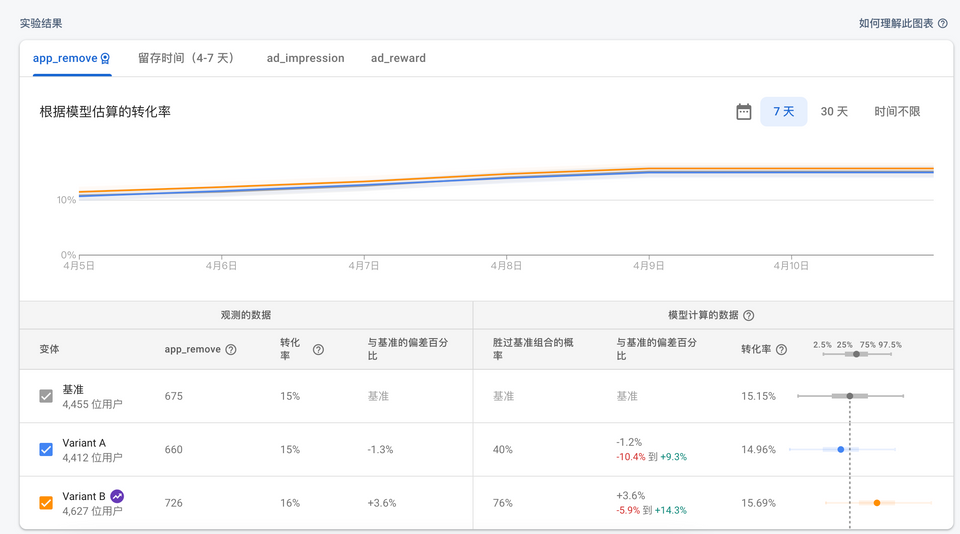
Task: Click the 4,455 位用户 user count
Action: tap(92, 404)
